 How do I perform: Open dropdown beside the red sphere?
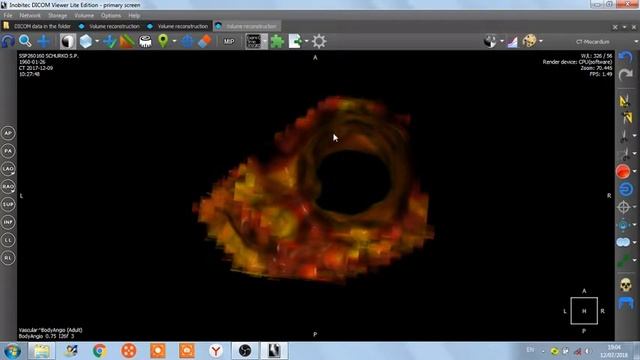point(635,171)
